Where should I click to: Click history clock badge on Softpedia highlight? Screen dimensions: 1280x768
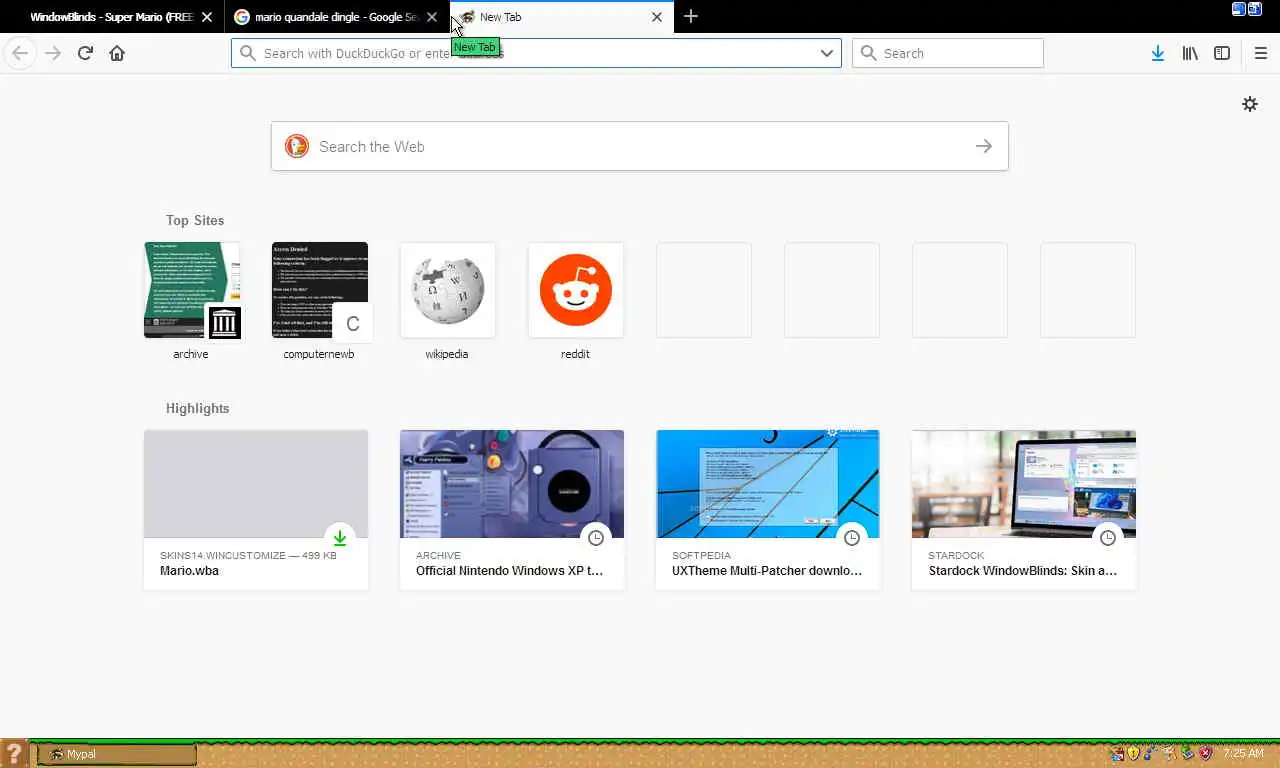(x=852, y=538)
